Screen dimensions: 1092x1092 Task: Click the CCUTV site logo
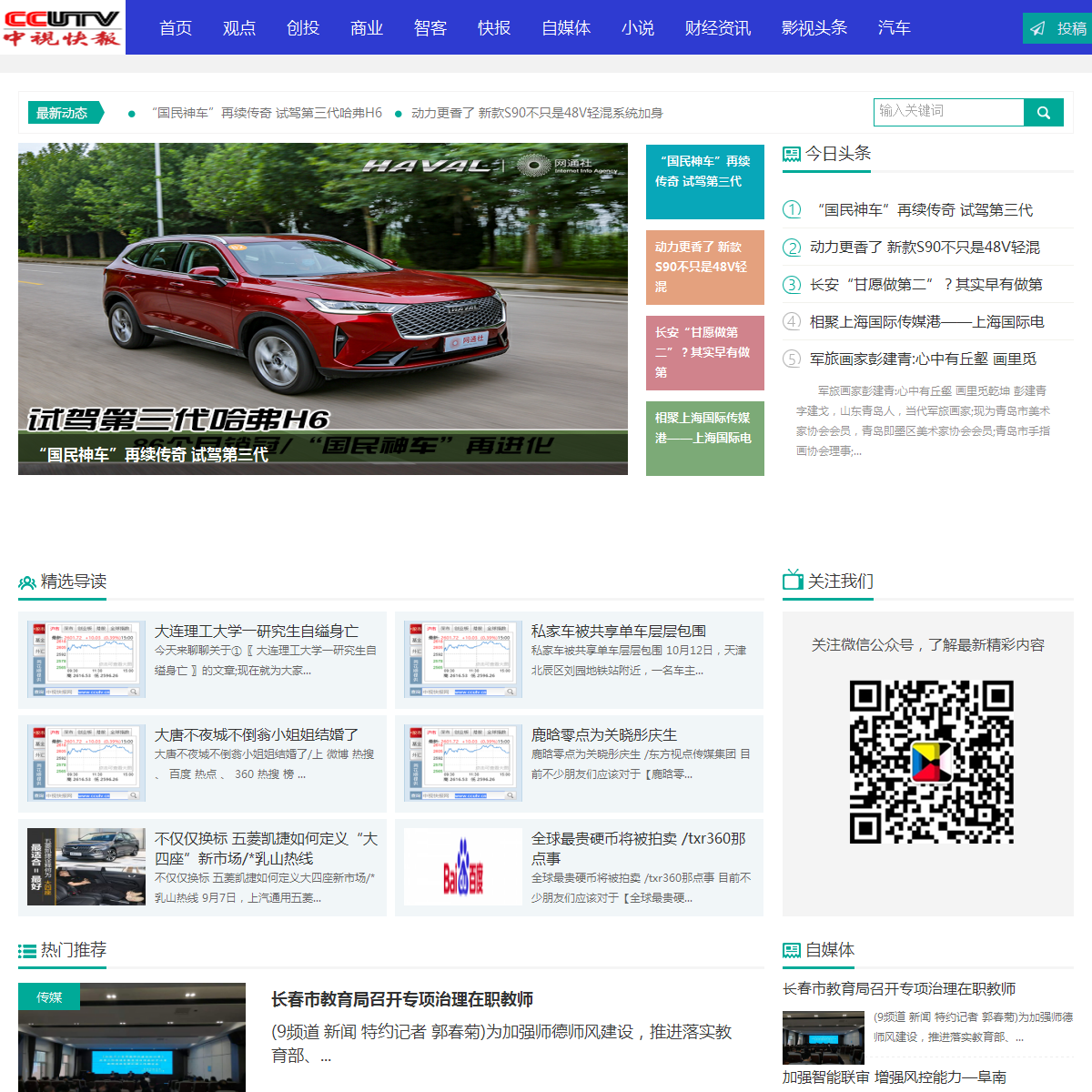tap(62, 27)
